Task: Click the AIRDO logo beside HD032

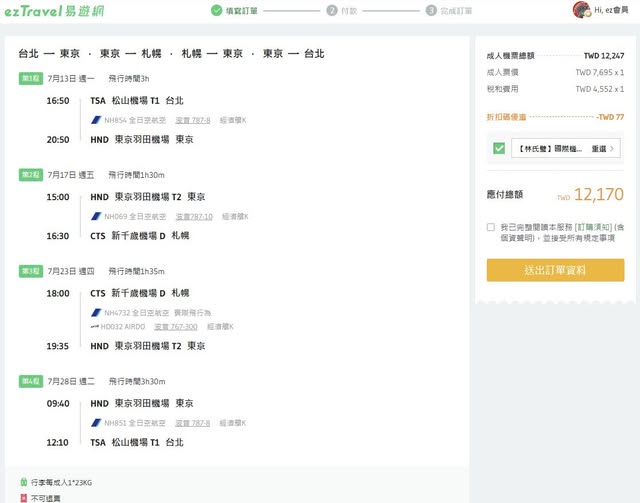Action: (96, 326)
